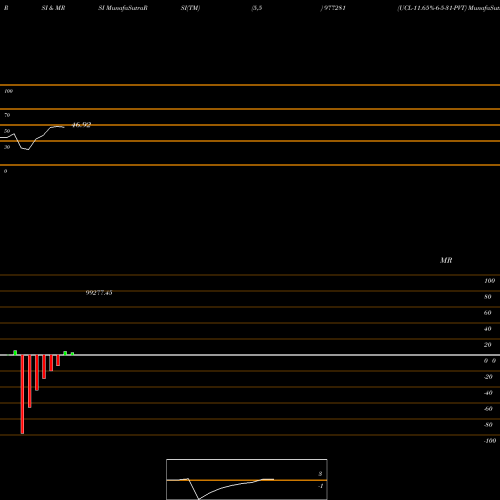Image resolution: width=500 pixels, height=500 pixels.
Task: Click the RSI 70 level orange line
Action: 250,109
